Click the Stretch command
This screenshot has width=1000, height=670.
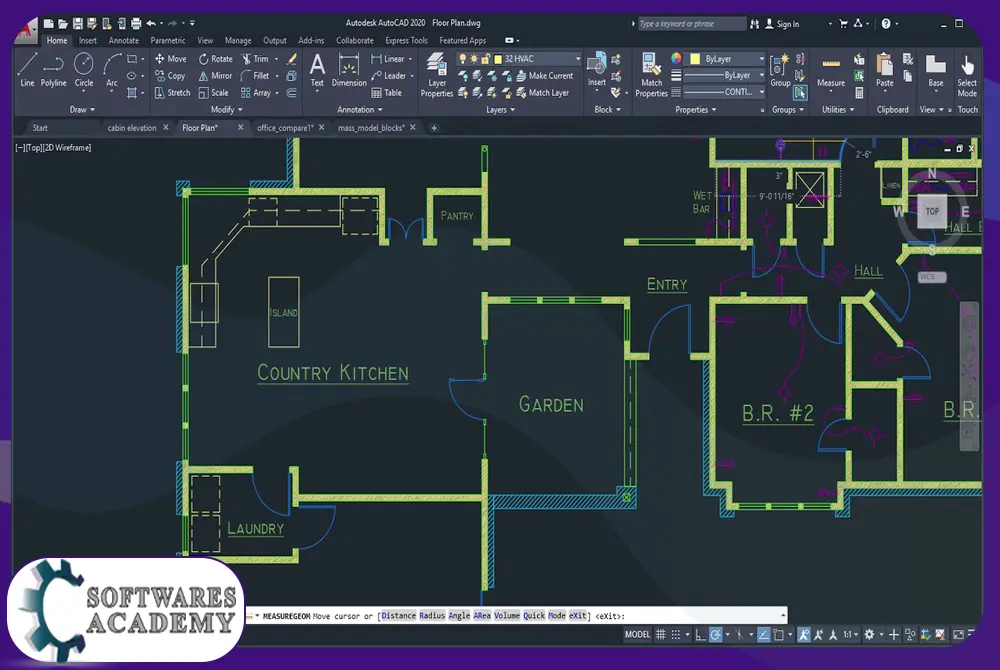point(172,93)
